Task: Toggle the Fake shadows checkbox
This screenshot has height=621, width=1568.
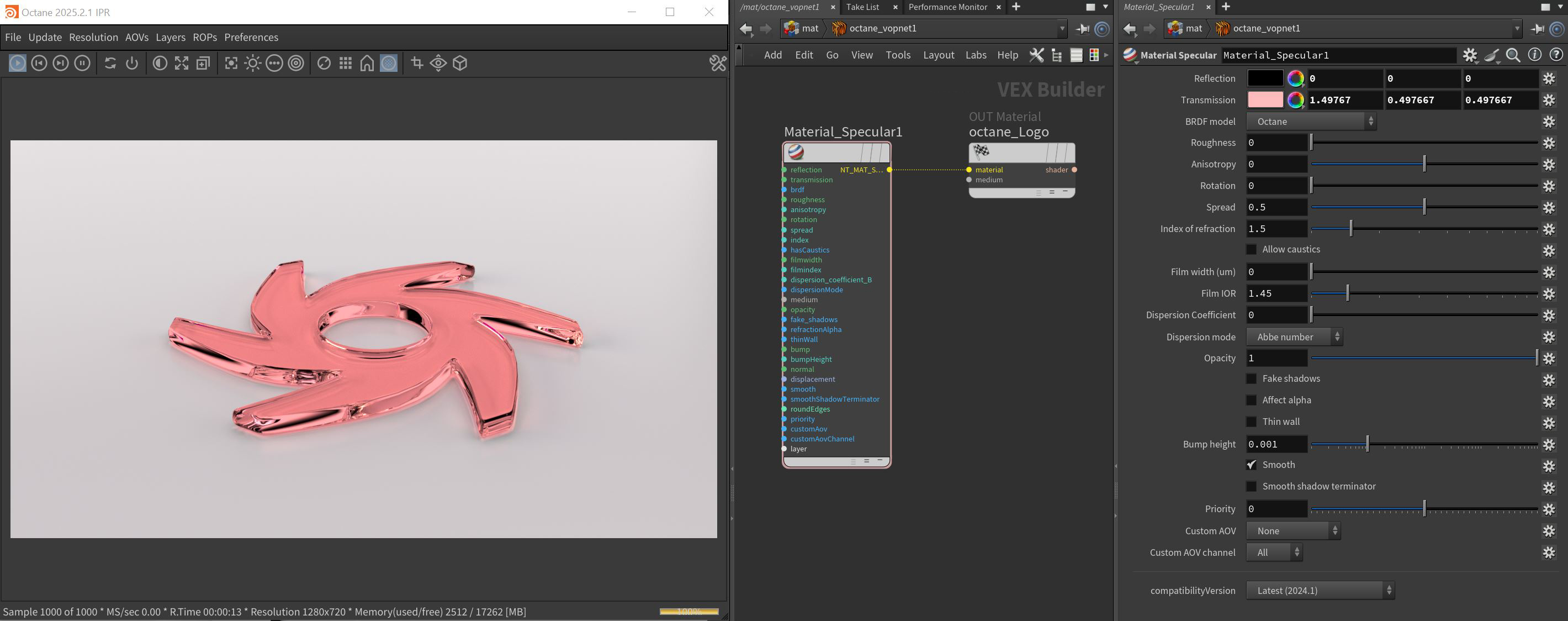Action: [1252, 378]
